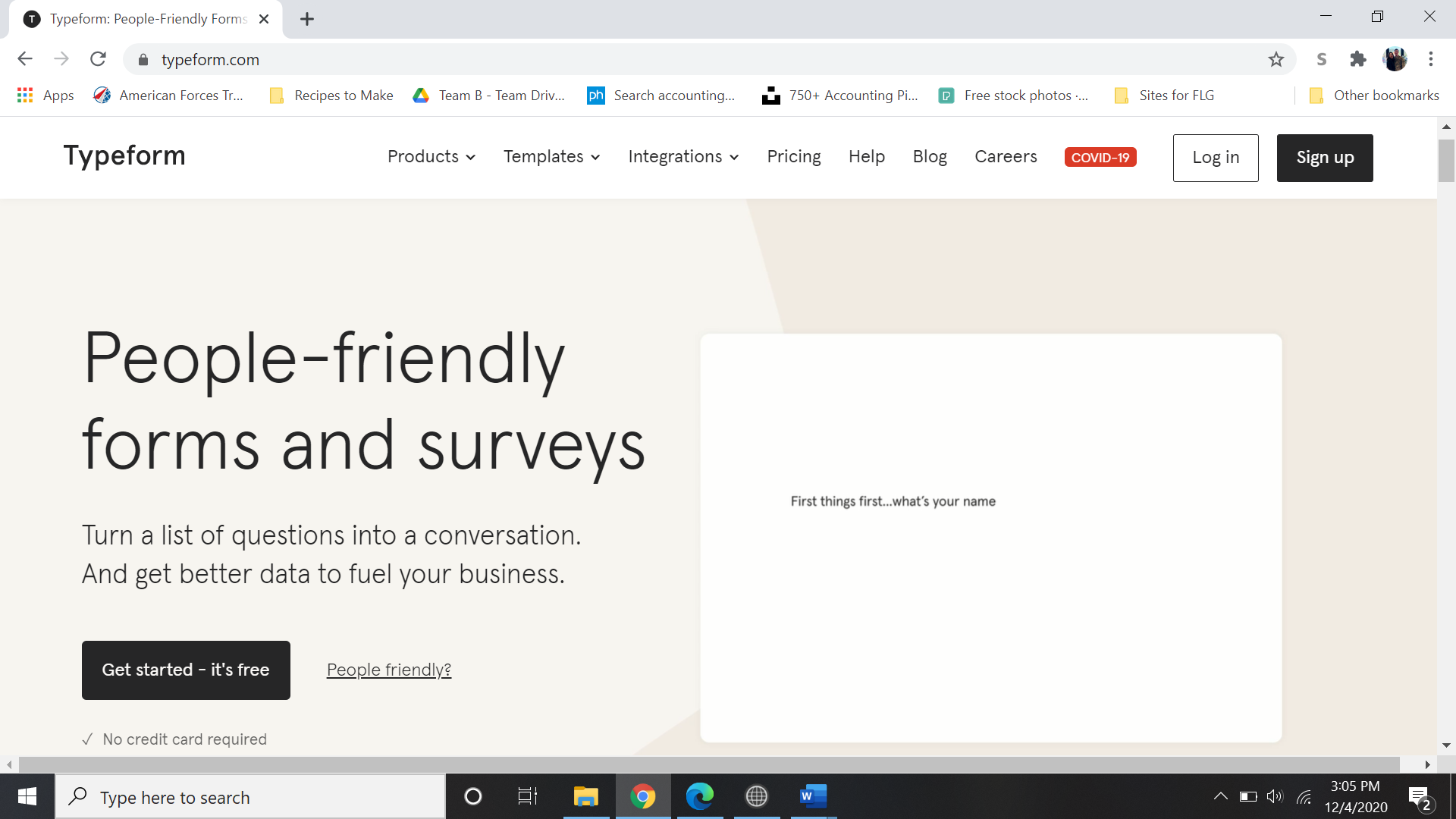Open the COVID-19 red badge
This screenshot has height=819, width=1456.
(1100, 157)
